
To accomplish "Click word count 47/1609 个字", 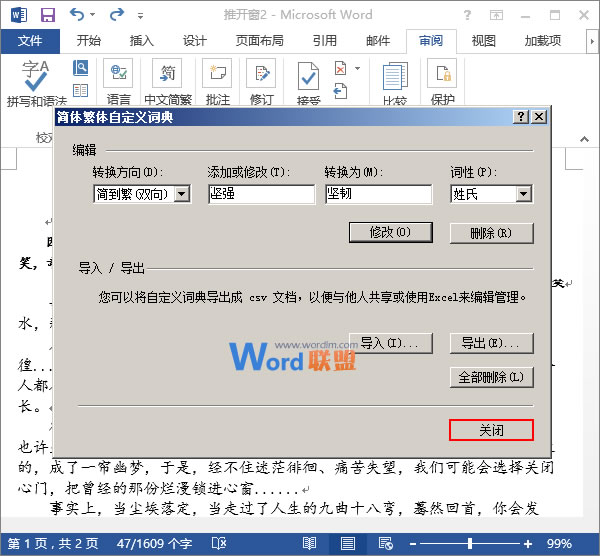I will coord(154,543).
